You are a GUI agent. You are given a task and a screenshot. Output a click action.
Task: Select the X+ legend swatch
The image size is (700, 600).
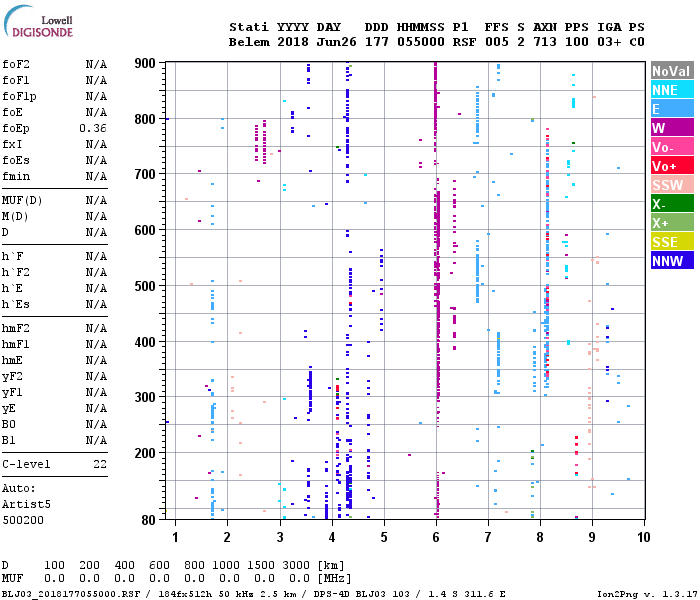point(672,223)
